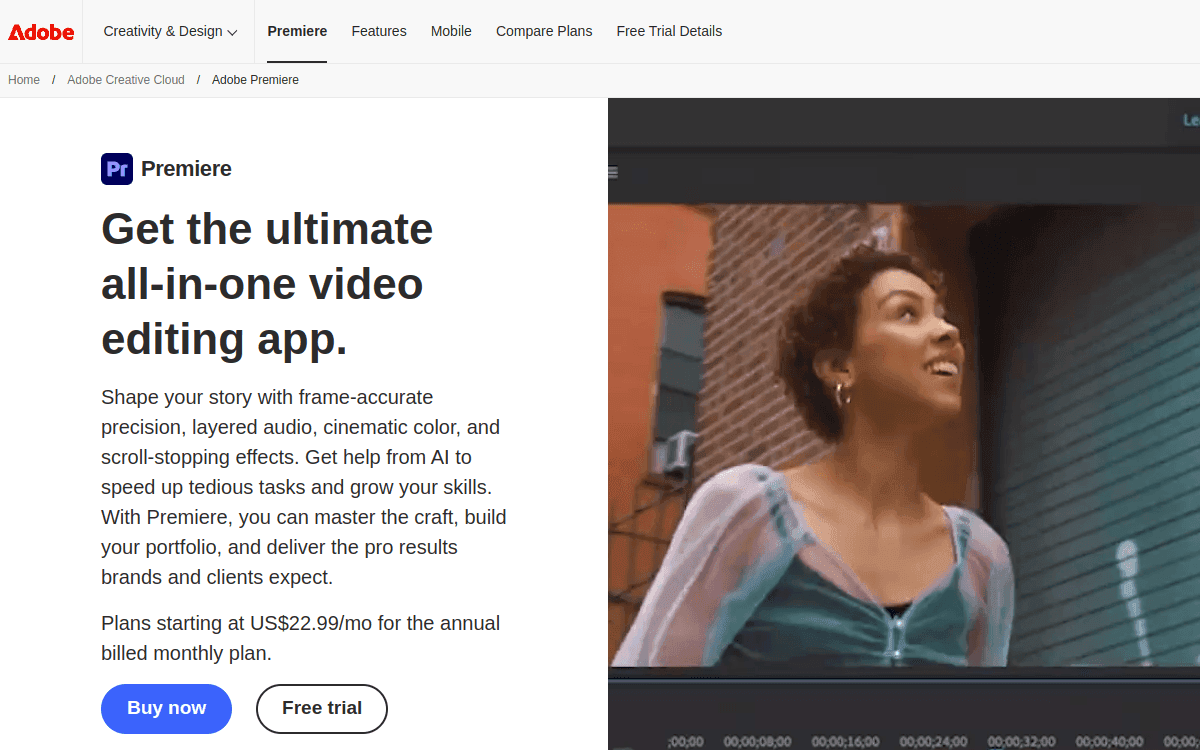Image resolution: width=1200 pixels, height=750 pixels.
Task: Select the Adobe Premiere breadcrumb entry
Action: tap(255, 79)
